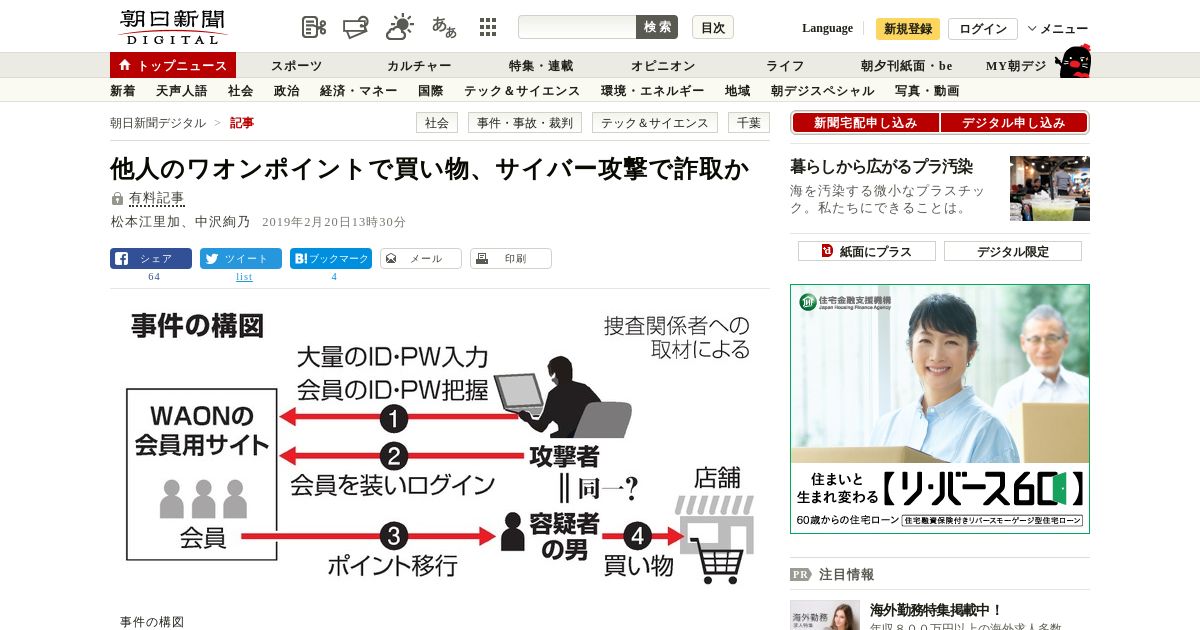Change font size with あぁ icon
The image size is (1200, 630).
(x=444, y=27)
